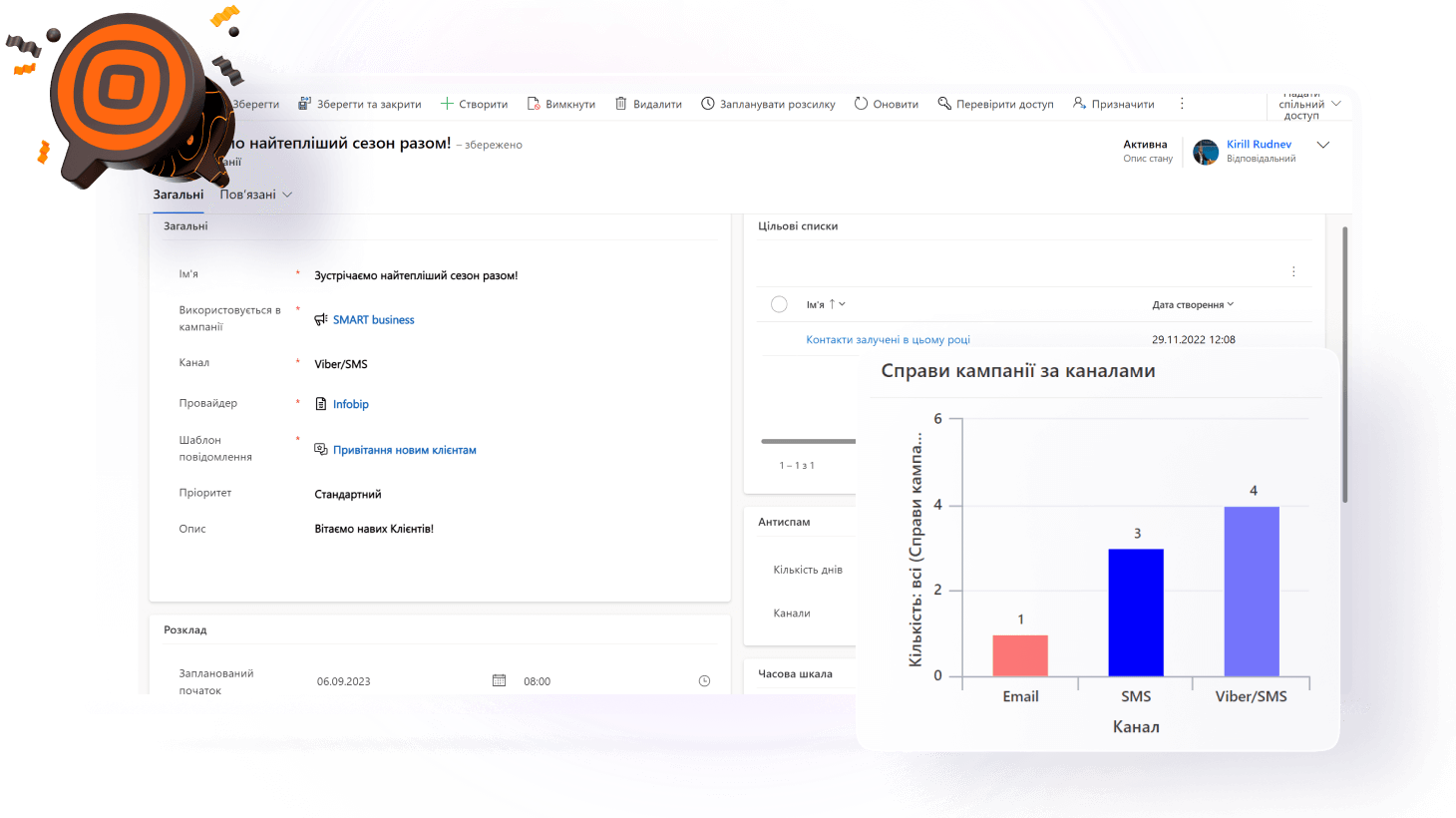
Task: Open the toolbar overflow three-dots menu
Action: coord(1182,104)
